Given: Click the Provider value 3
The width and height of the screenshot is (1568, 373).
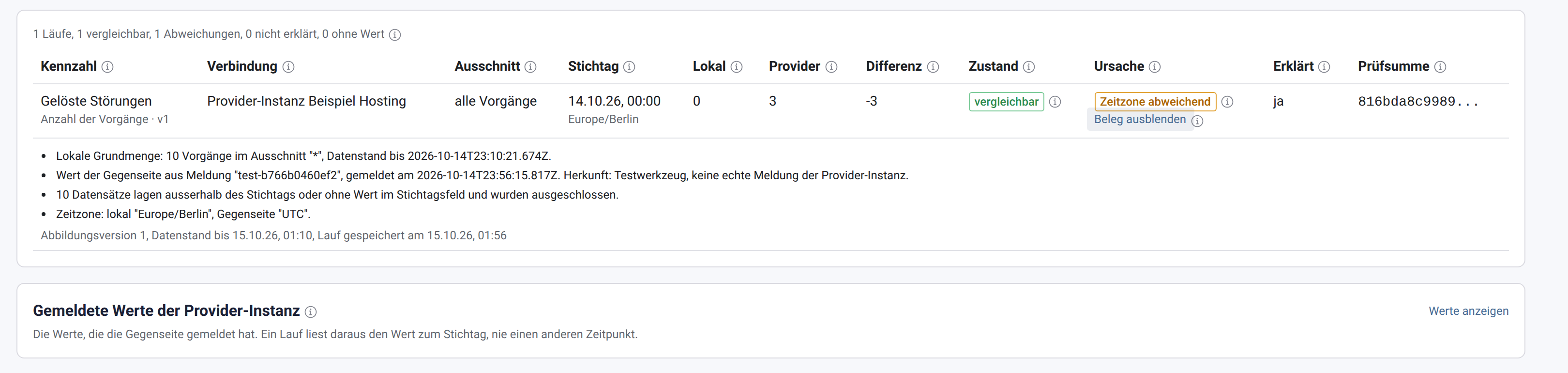Looking at the screenshot, I should (772, 101).
